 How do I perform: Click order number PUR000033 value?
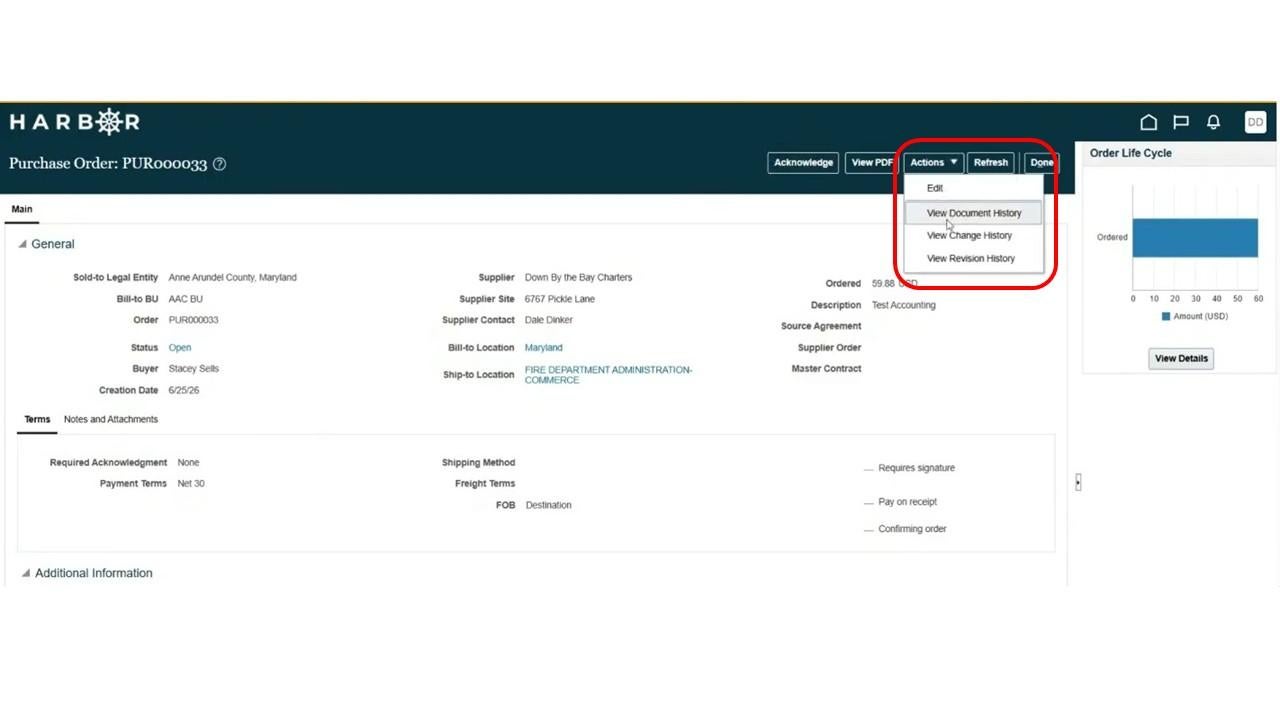click(193, 321)
